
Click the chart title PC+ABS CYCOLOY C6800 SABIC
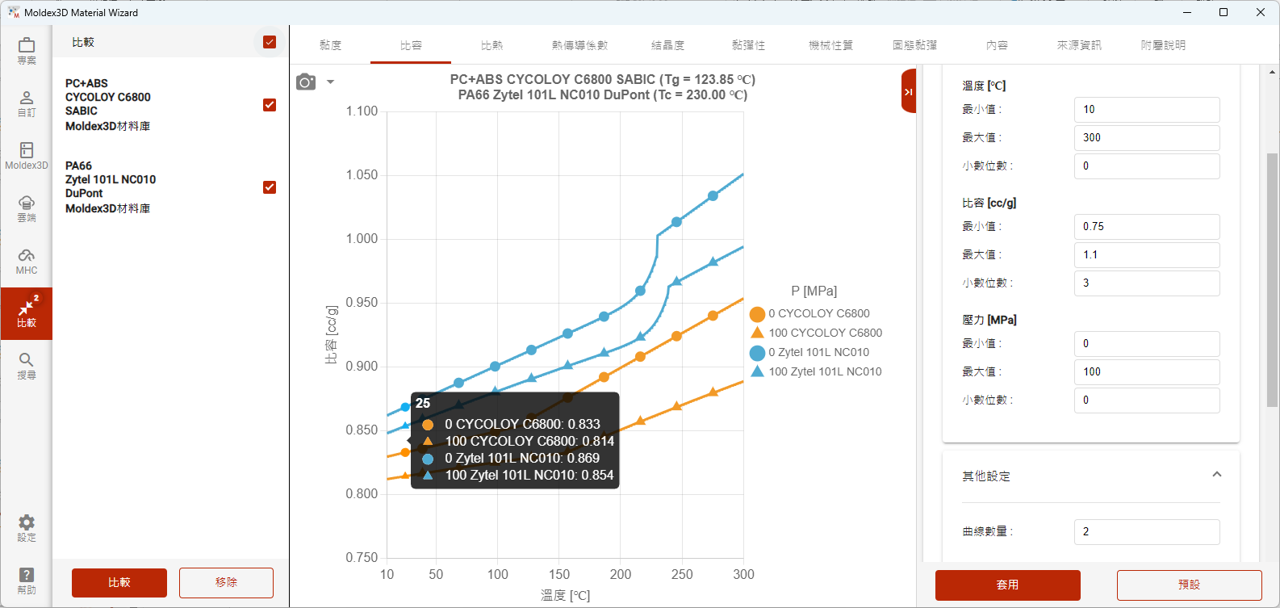click(602, 79)
